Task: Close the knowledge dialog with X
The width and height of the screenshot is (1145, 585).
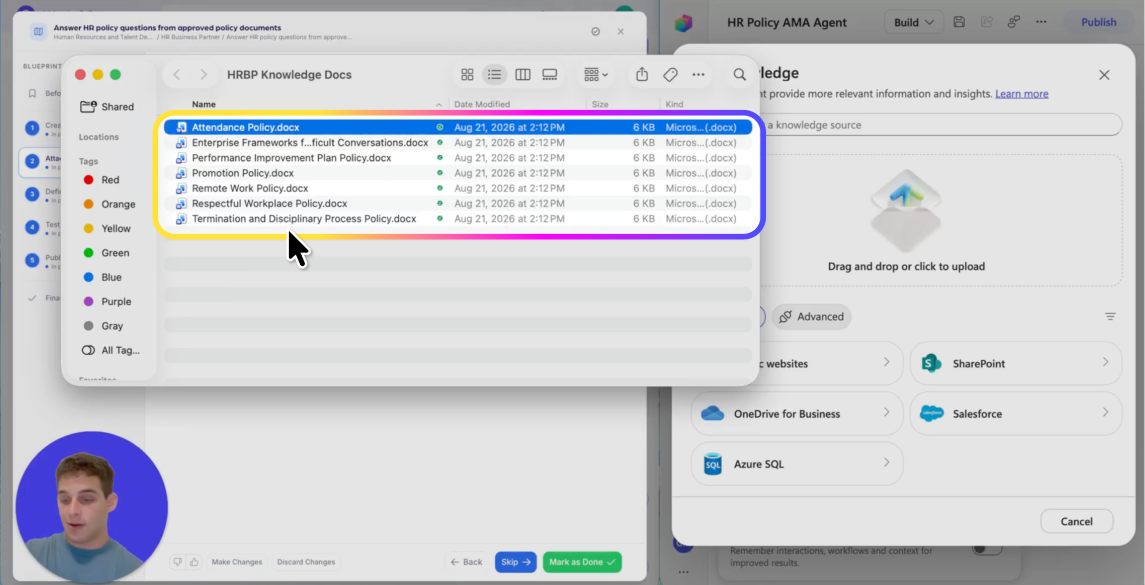Action: pos(1104,75)
